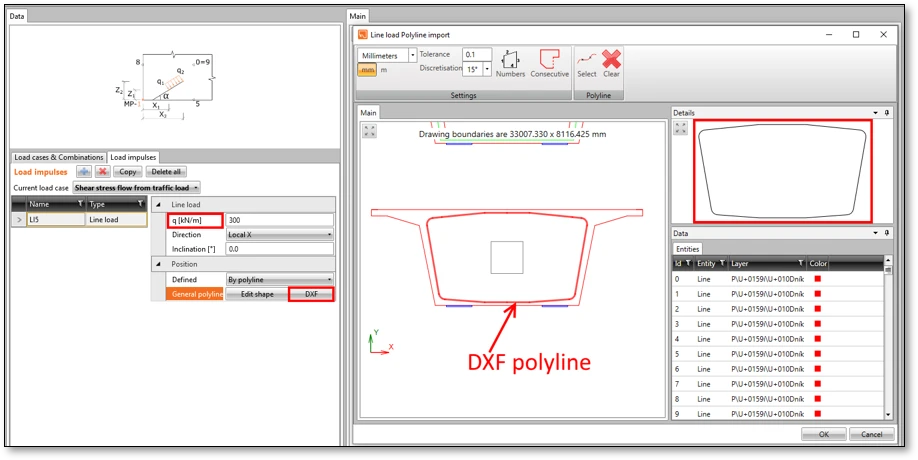
Task: Click the Numbers icon in Settings
Action: (510, 59)
